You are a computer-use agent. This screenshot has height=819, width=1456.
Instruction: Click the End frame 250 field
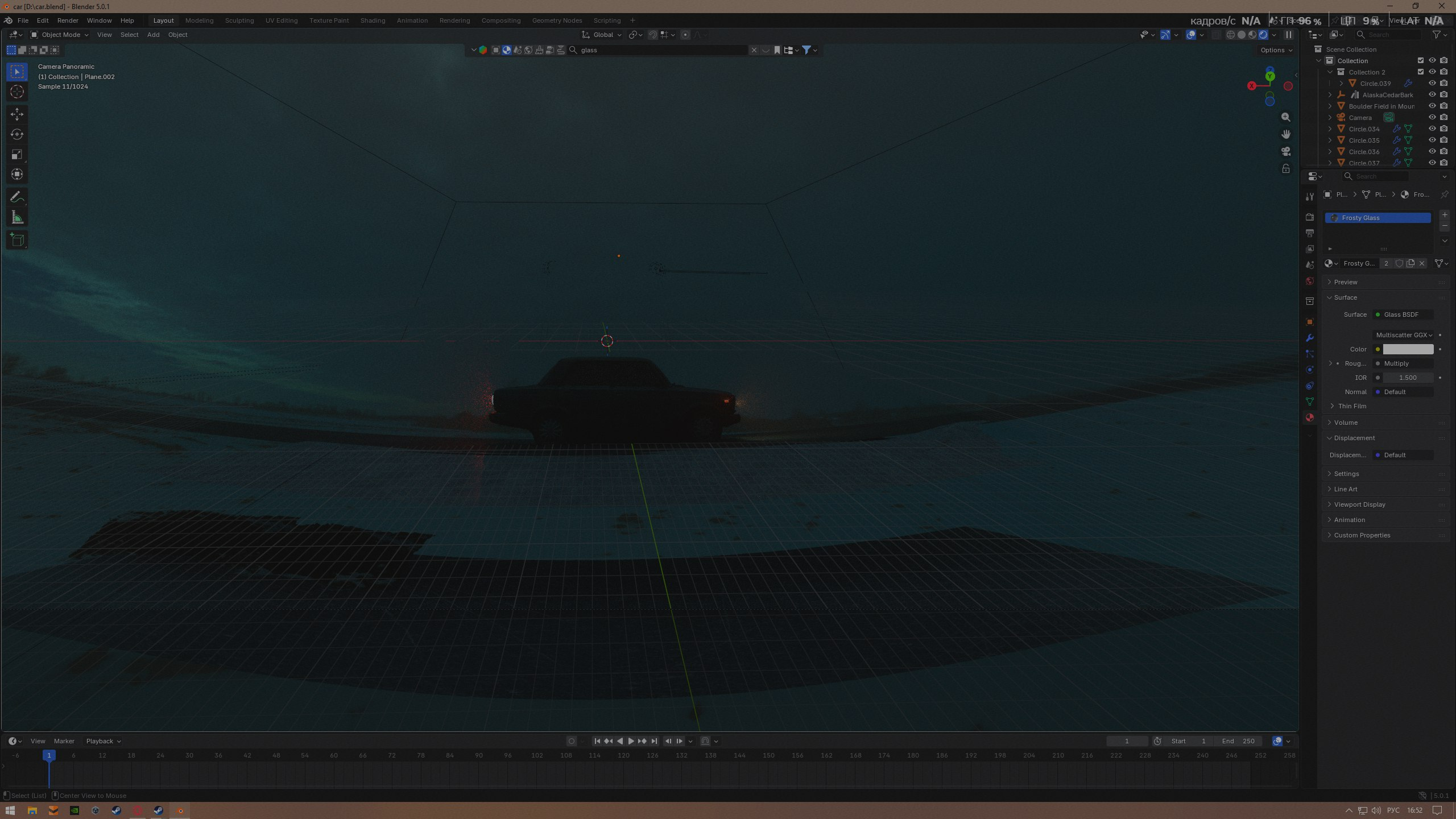point(1238,741)
